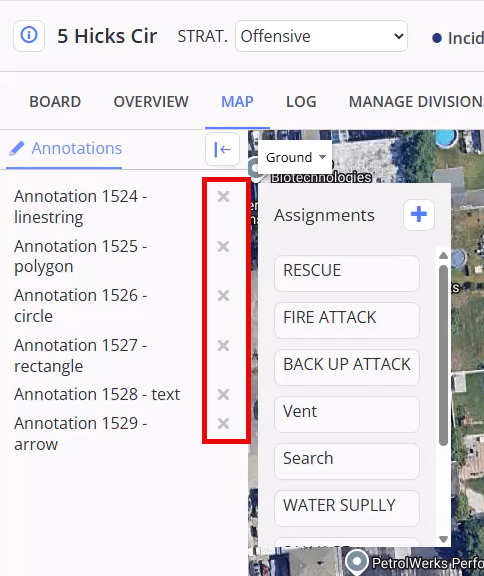The width and height of the screenshot is (484, 576).
Task: Switch to the BOARD tab
Action: 55,102
